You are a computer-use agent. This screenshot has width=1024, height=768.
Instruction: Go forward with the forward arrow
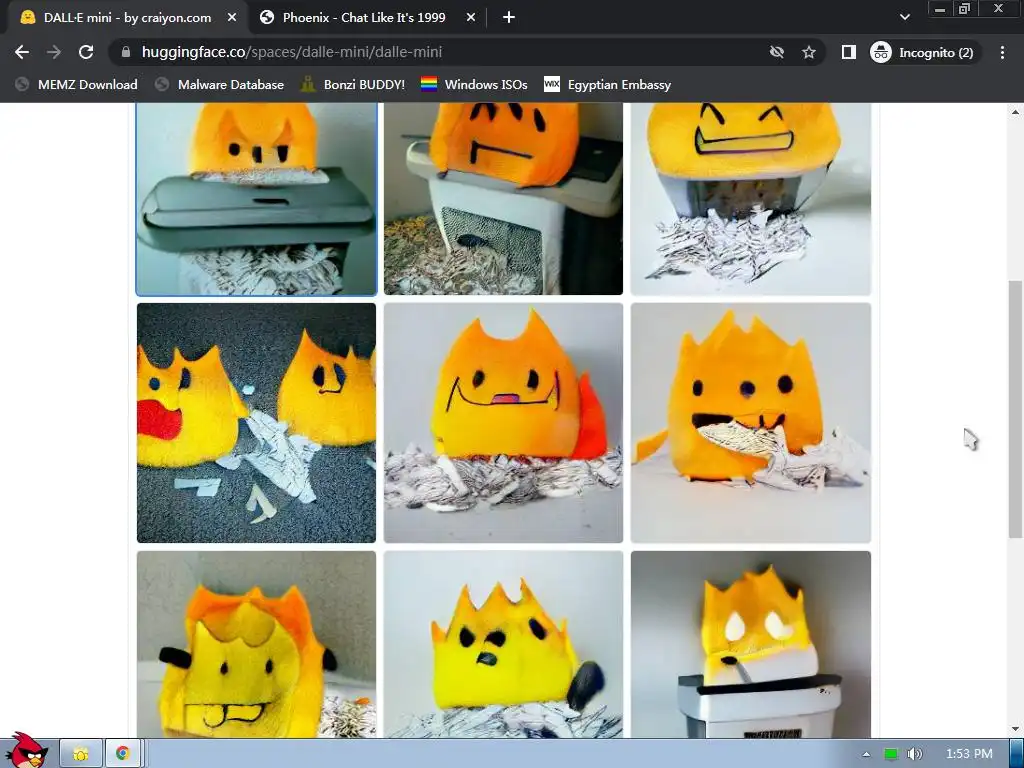pos(54,52)
